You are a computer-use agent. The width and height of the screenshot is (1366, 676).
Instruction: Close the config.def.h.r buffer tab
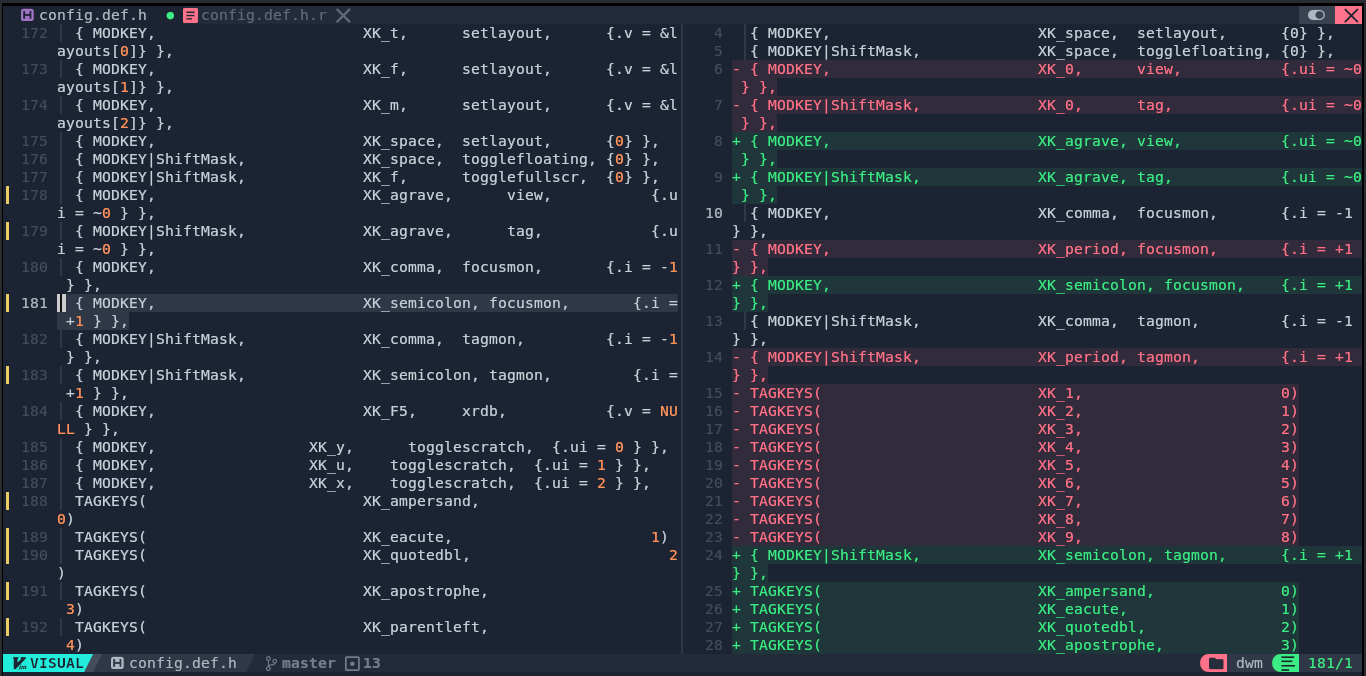tap(343, 15)
